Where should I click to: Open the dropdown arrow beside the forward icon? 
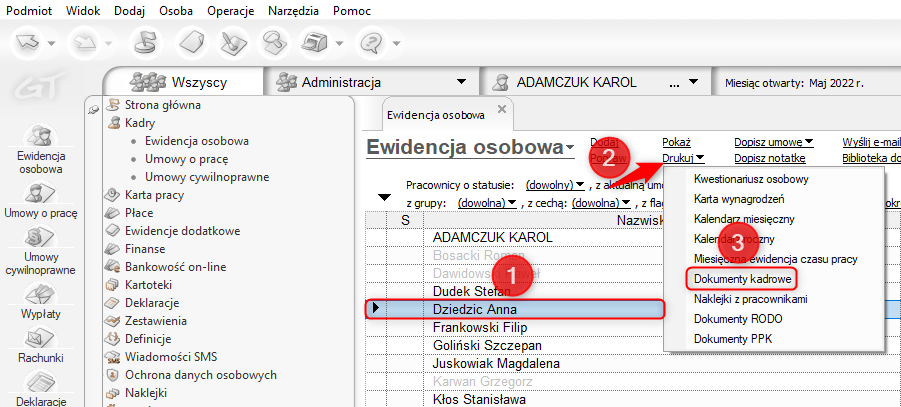(x=108, y=44)
